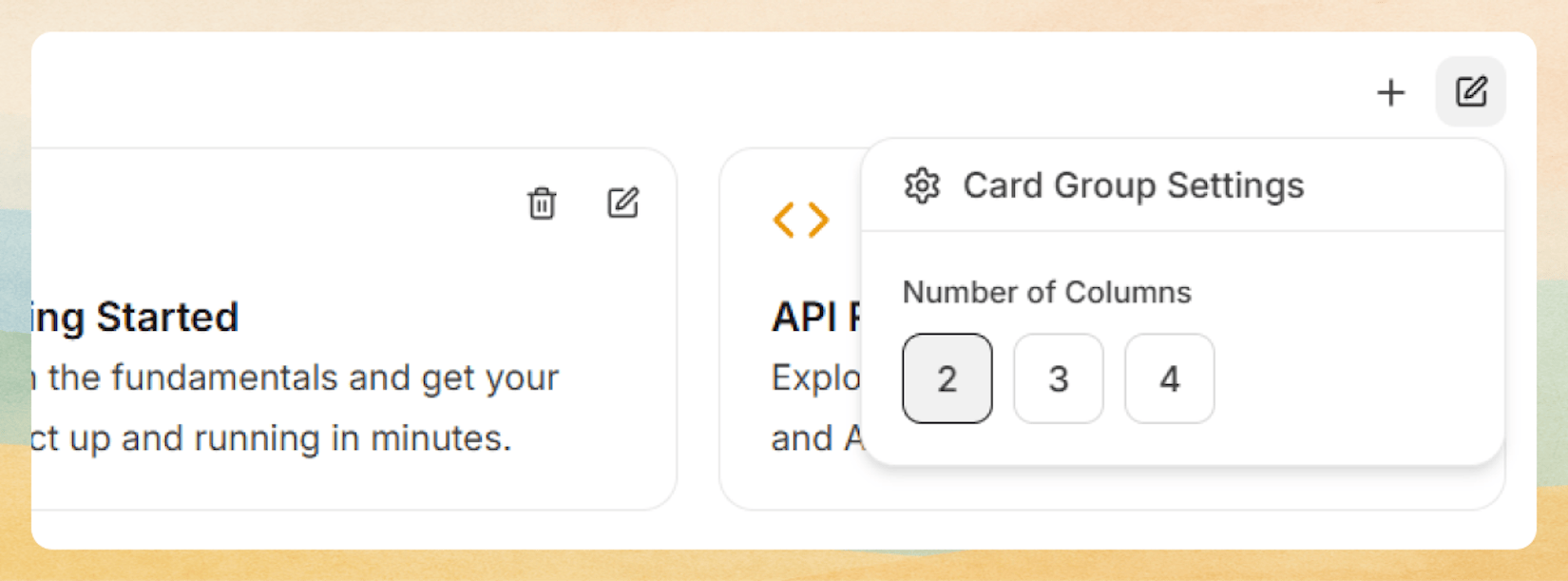Click the orange code brackets icon
Screen dimensions: 1568x581
pyautogui.click(x=801, y=220)
